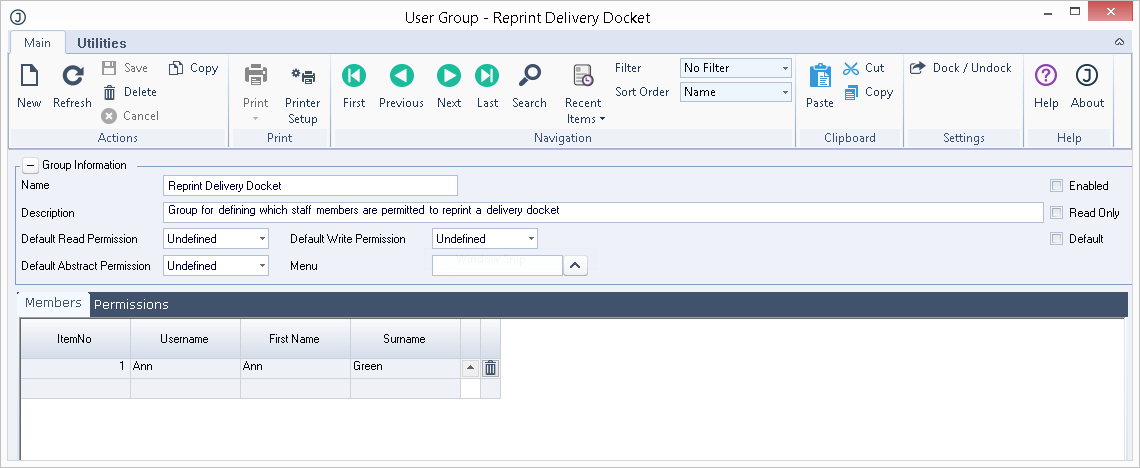
Task: Navigate to the Next record
Action: 449,77
